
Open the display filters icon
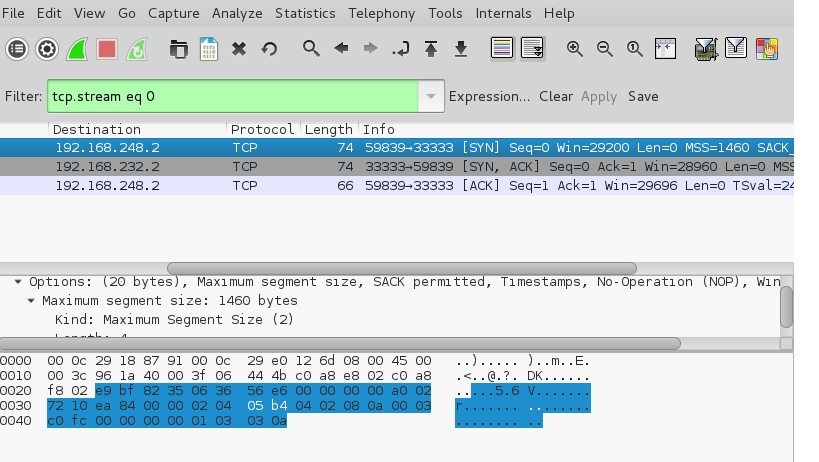point(737,48)
